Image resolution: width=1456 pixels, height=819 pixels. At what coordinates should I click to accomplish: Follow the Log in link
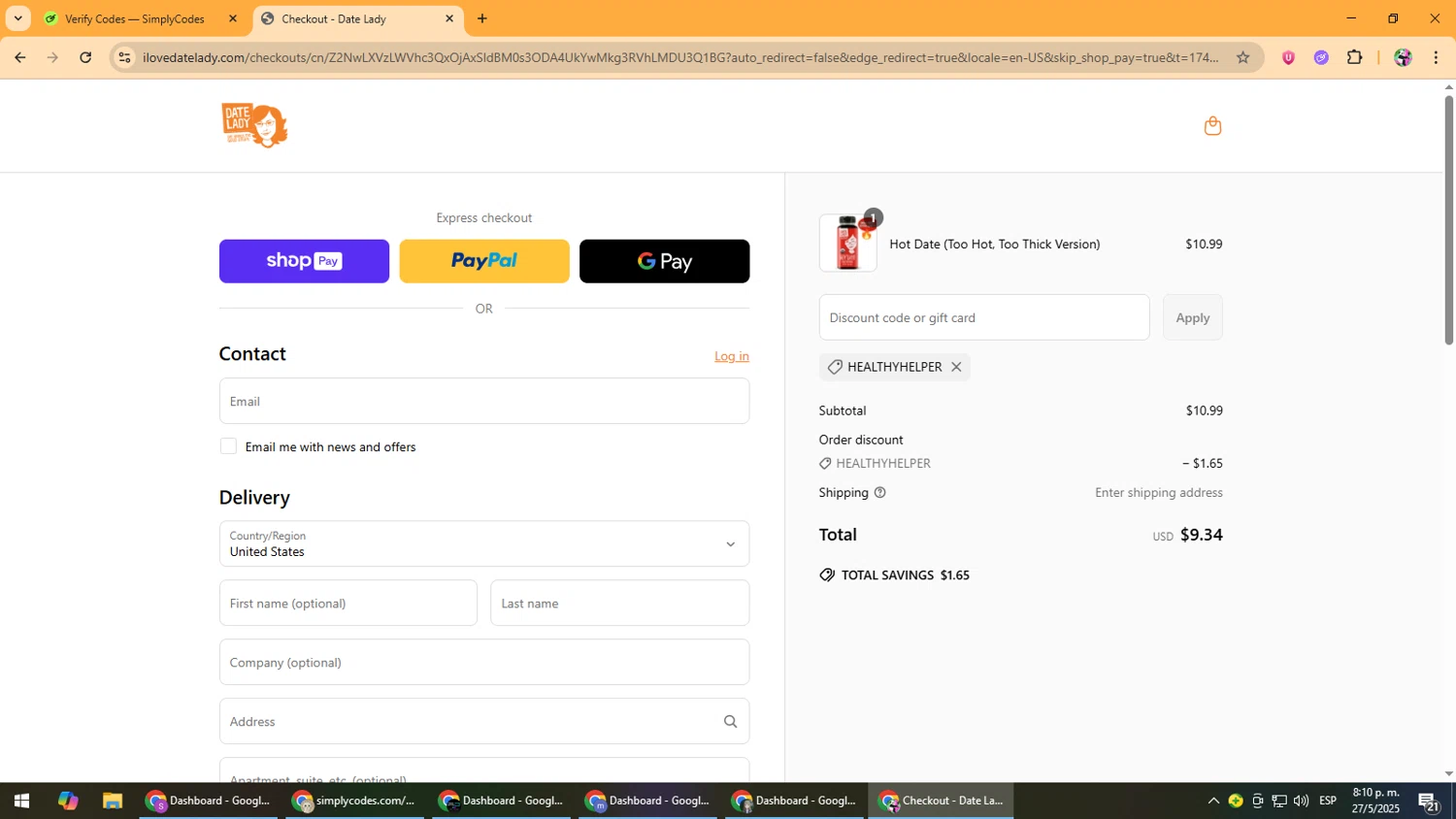pyautogui.click(x=732, y=356)
